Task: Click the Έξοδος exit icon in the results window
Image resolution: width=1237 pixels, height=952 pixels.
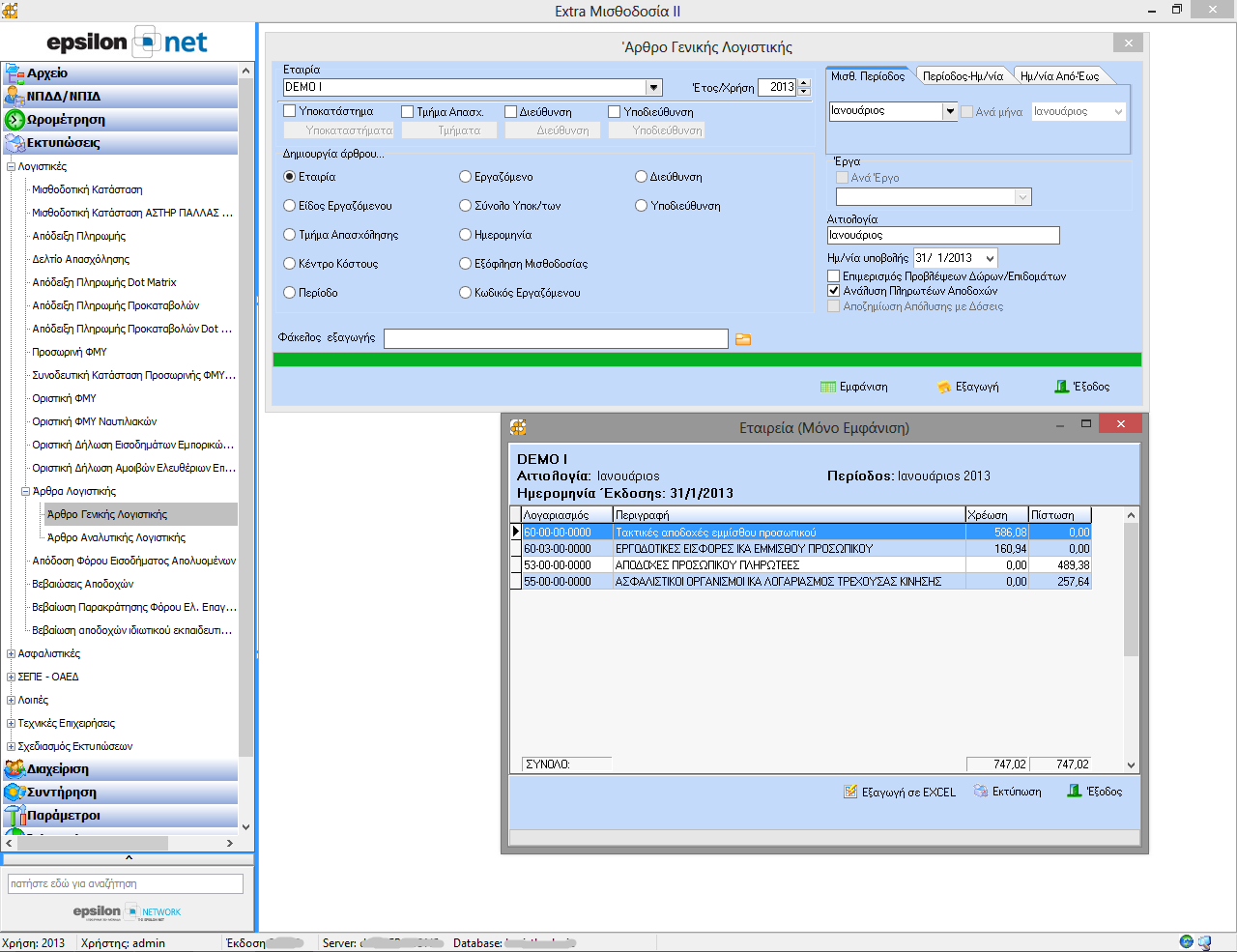Action: 1074,792
